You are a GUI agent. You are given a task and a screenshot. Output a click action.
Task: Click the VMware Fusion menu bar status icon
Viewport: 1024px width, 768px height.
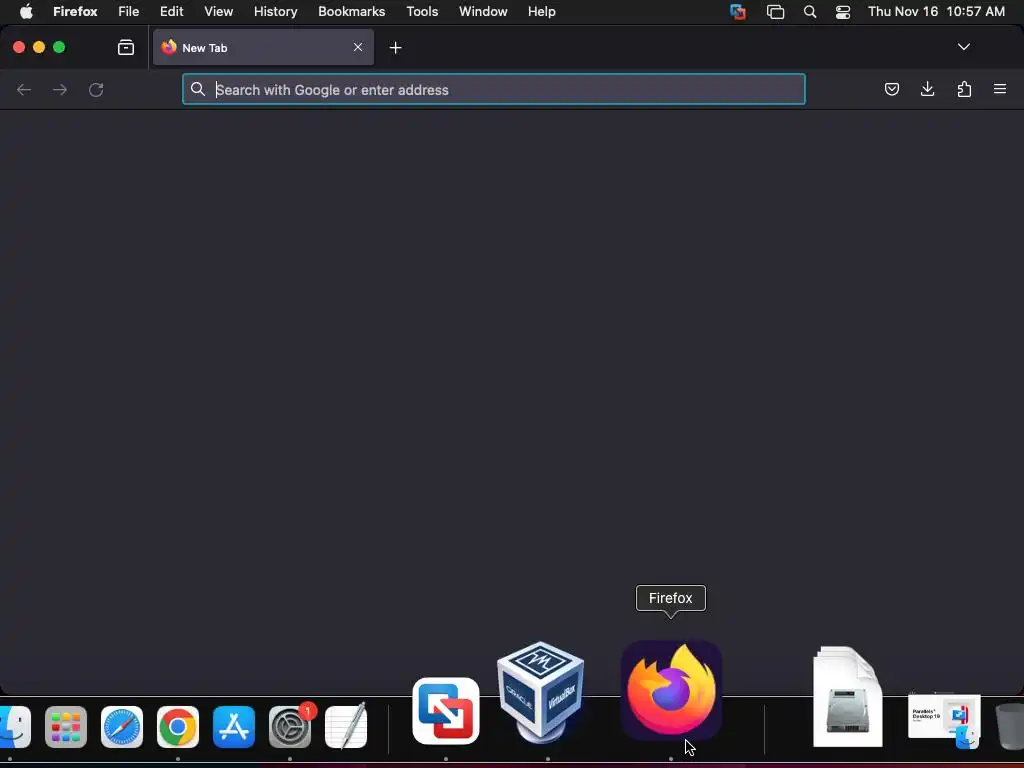[738, 12]
